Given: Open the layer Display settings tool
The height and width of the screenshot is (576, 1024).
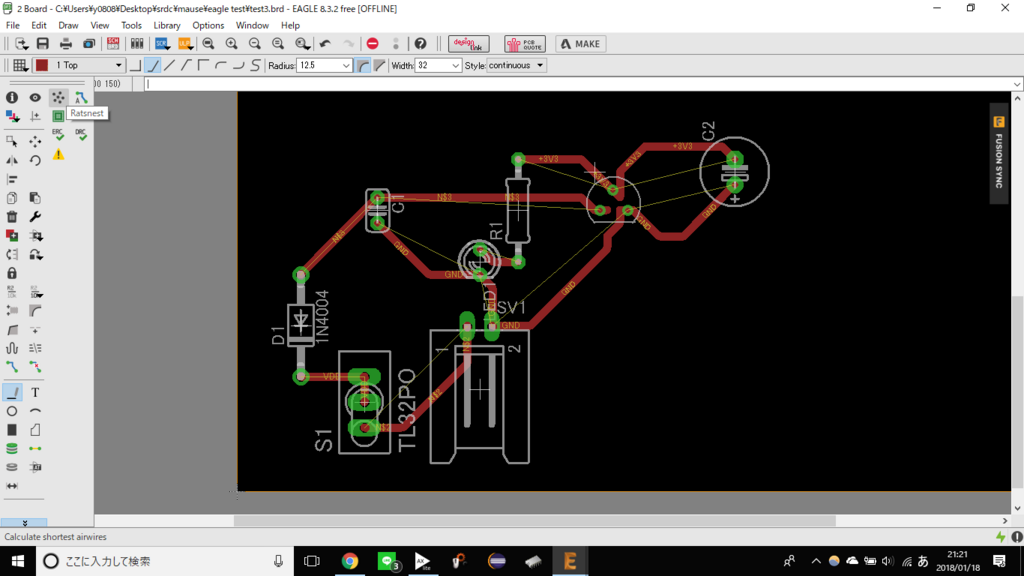Looking at the screenshot, I should [12, 116].
